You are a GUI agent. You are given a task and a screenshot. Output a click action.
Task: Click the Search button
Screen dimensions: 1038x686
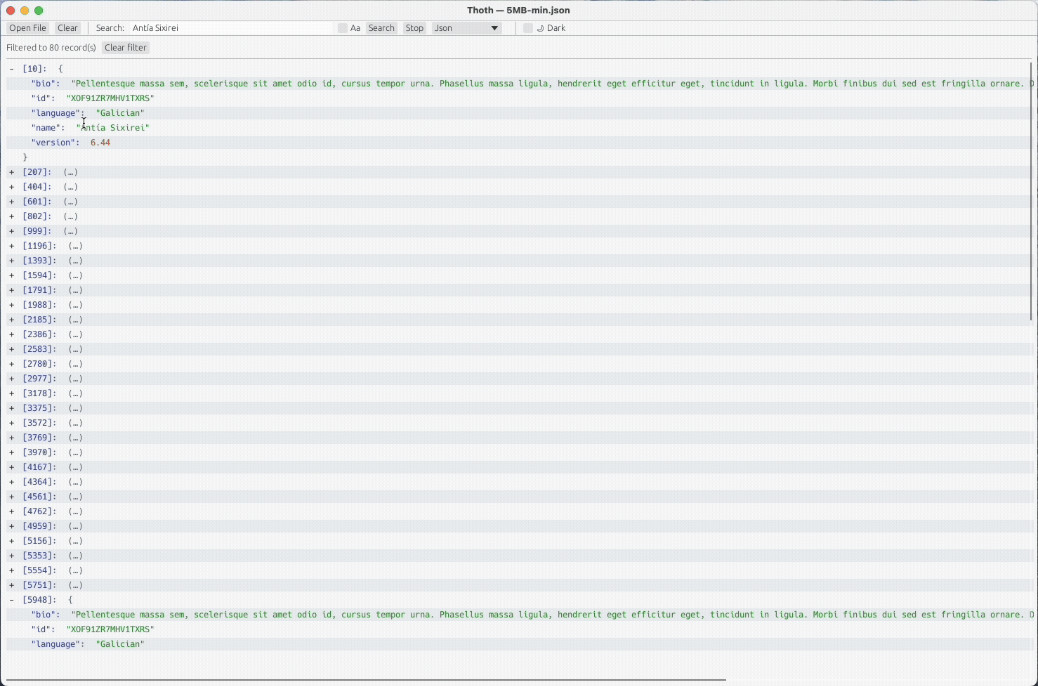coord(381,28)
